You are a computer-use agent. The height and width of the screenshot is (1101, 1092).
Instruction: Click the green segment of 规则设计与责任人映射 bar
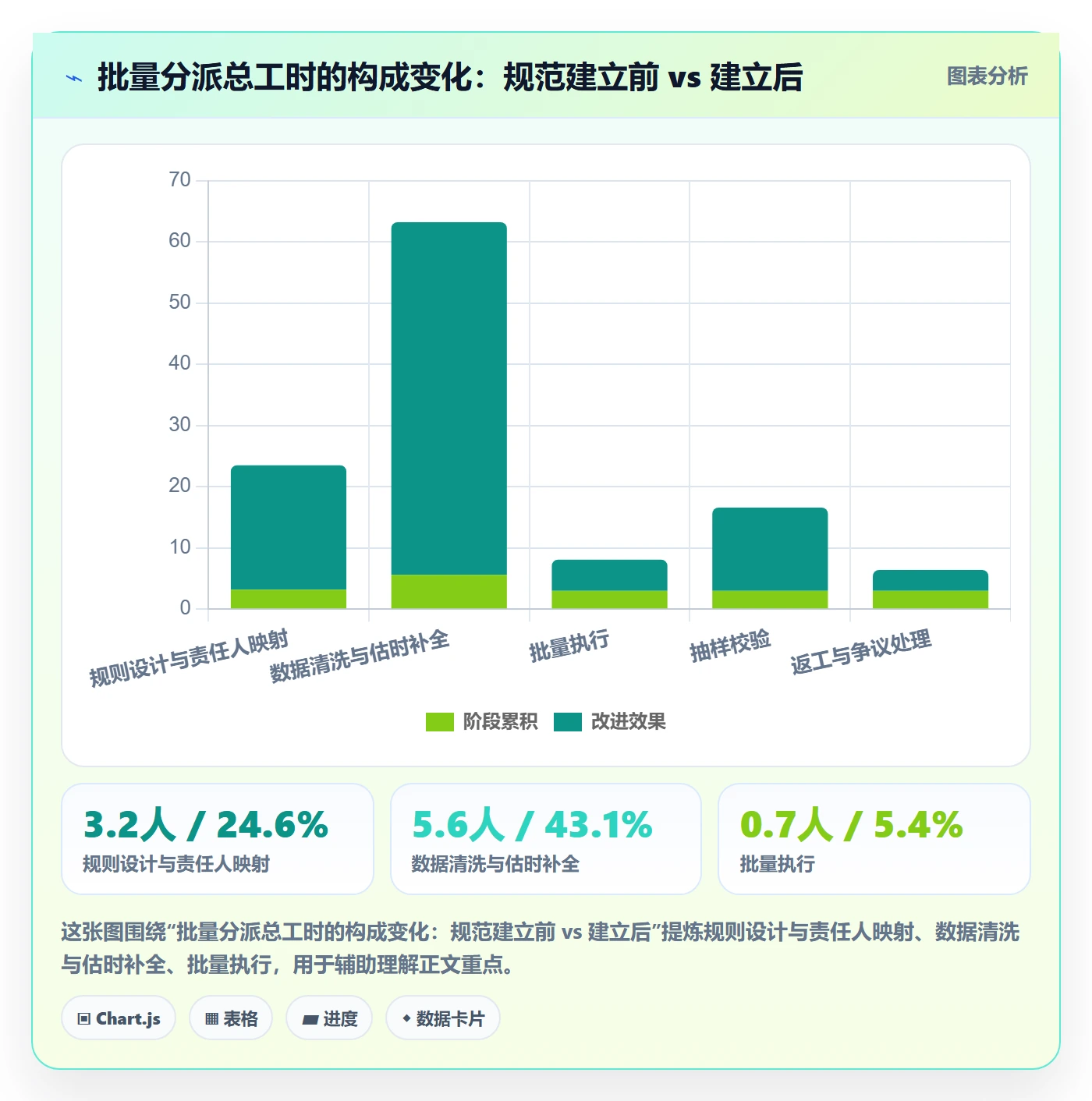point(289,599)
